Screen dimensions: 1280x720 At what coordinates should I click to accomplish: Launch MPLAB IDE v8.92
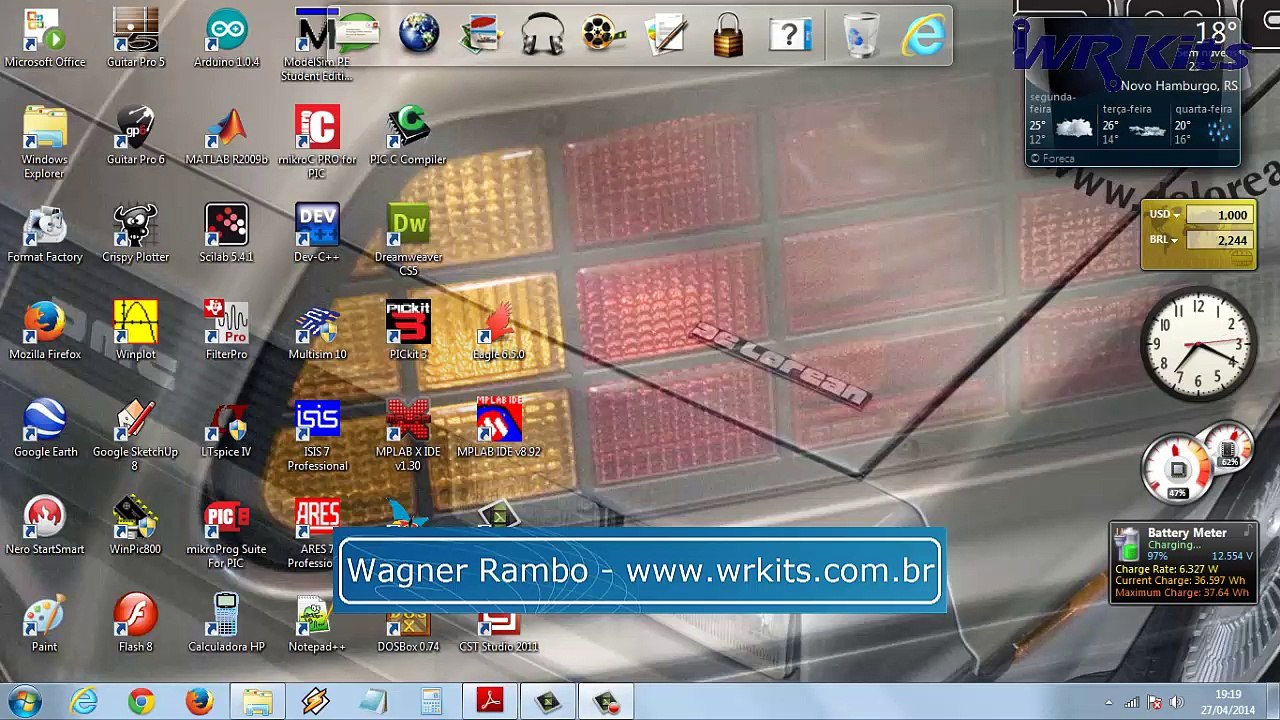pos(499,427)
